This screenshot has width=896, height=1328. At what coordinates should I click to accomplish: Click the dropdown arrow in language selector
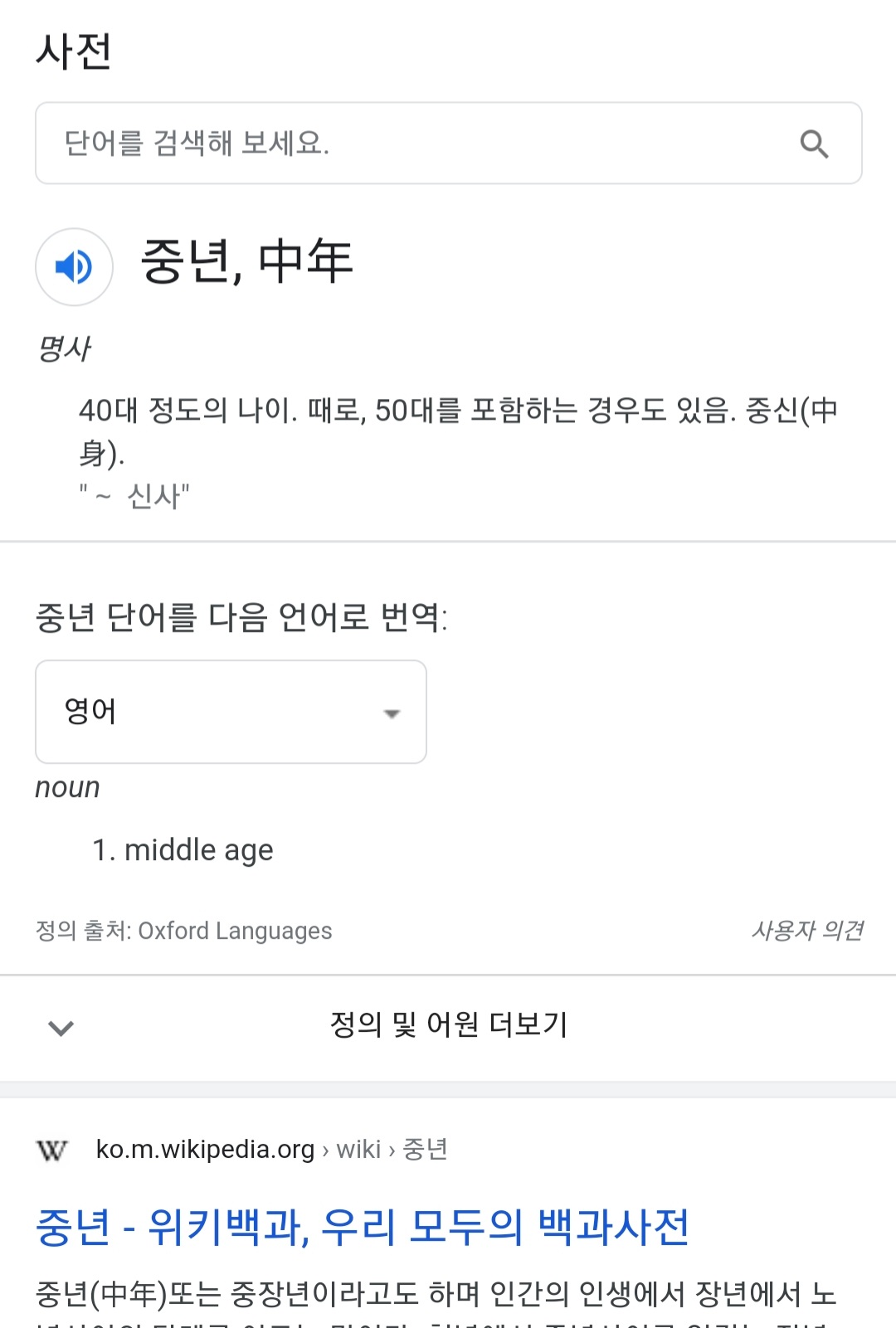[x=392, y=713]
